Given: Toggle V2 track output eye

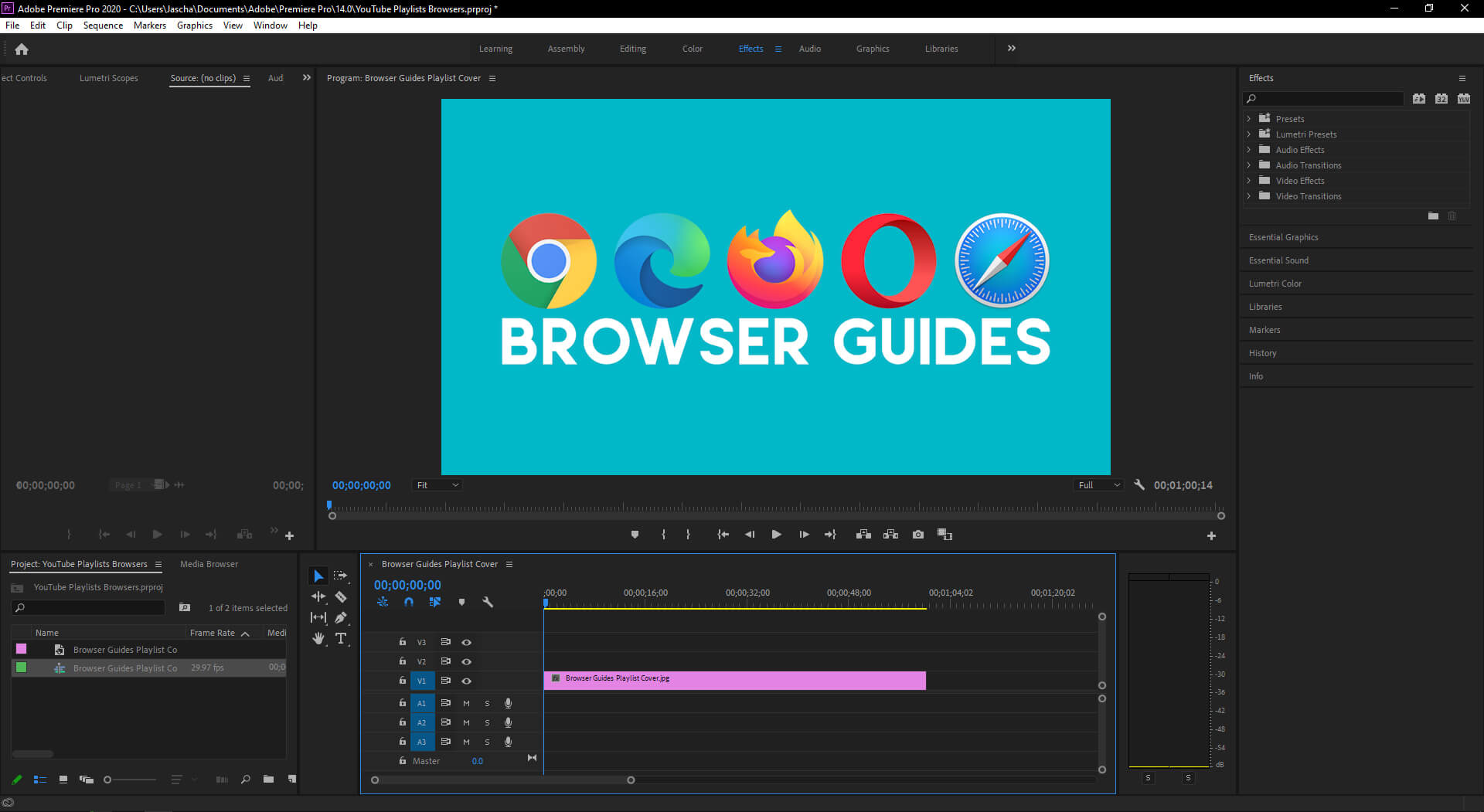Looking at the screenshot, I should coord(466,661).
